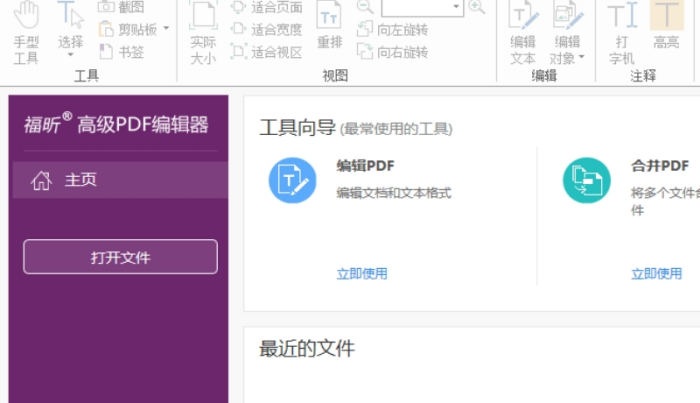Set view to Actual Size (实际大小)
This screenshot has height=403, width=700.
click(203, 32)
